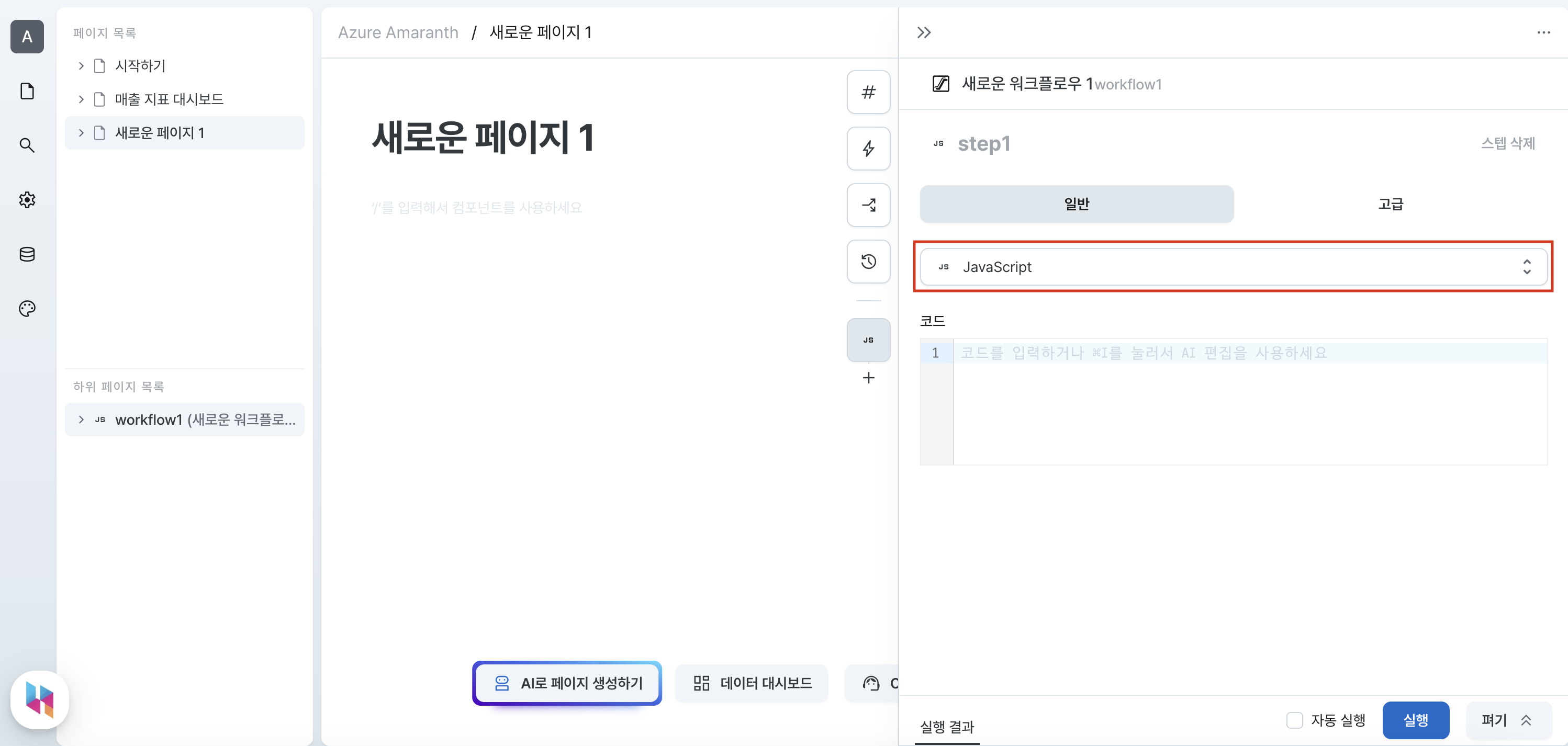Switch to the 고급 tab
This screenshot has width=1568, height=746.
(x=1390, y=205)
